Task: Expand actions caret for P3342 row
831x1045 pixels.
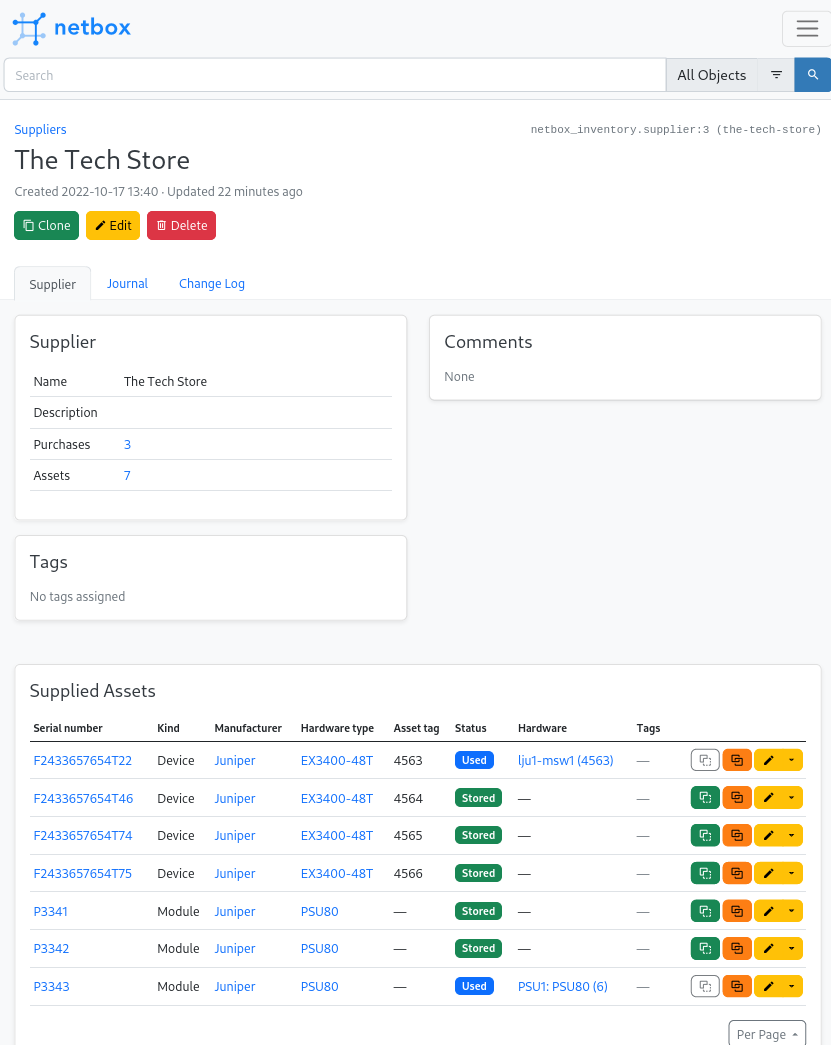Action: (x=792, y=948)
